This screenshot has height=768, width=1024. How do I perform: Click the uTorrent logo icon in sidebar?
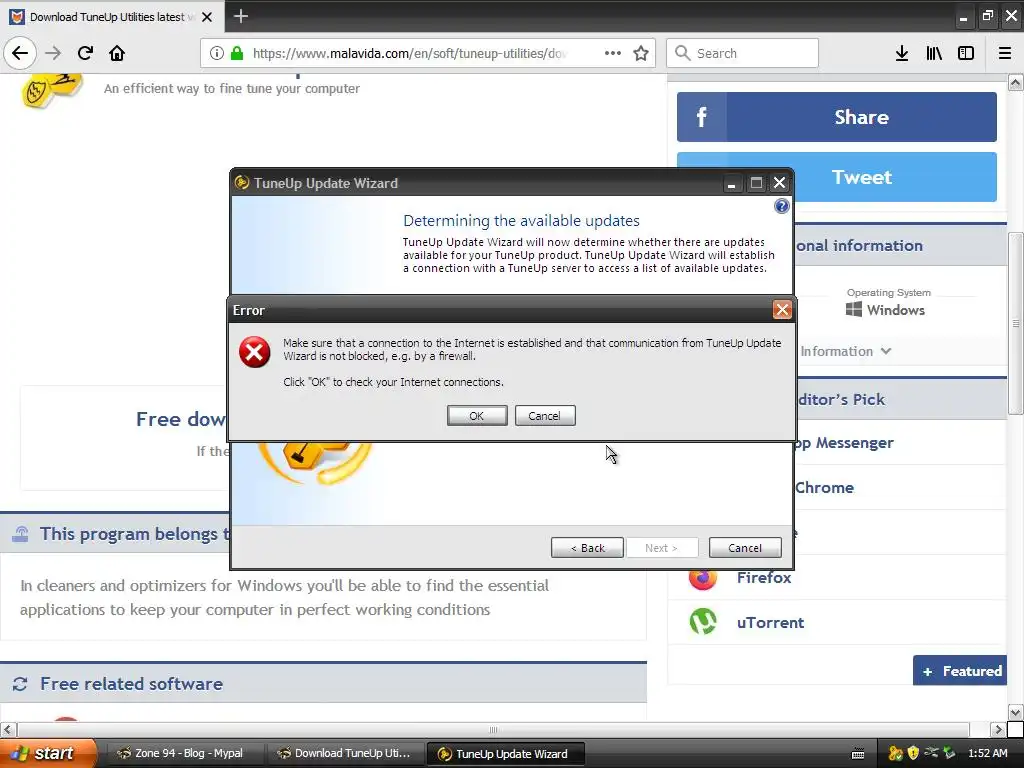(703, 621)
